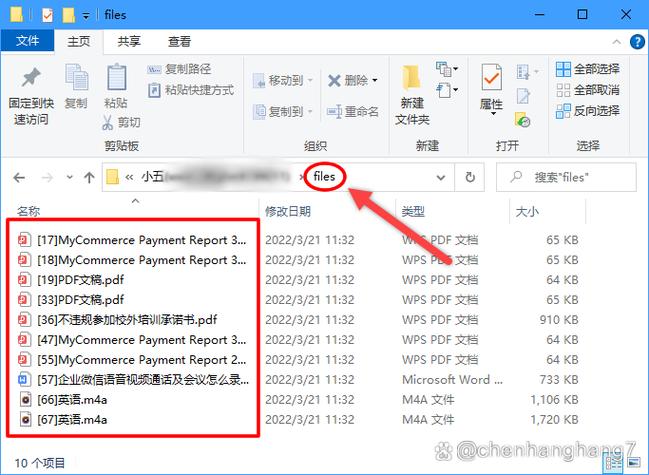This screenshot has height=475, width=649.
Task: Click the History icon in Open group
Action: tap(523, 120)
